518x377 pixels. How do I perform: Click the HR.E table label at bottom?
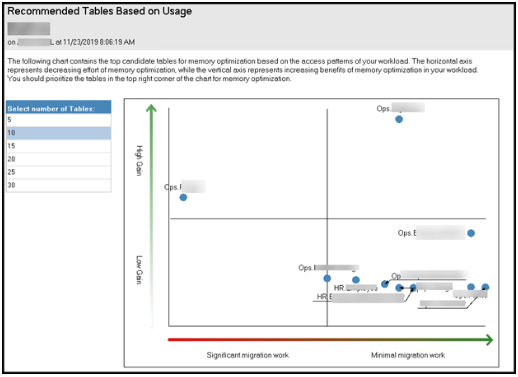coord(360,297)
